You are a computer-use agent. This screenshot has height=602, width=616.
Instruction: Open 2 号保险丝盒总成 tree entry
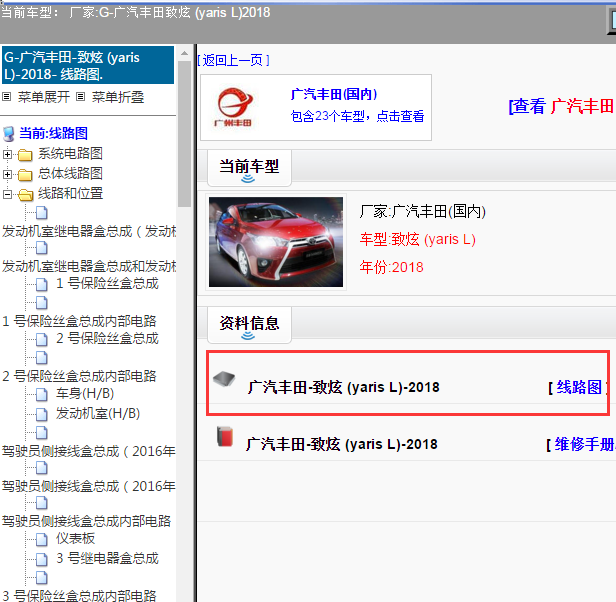pyautogui.click(x=107, y=338)
